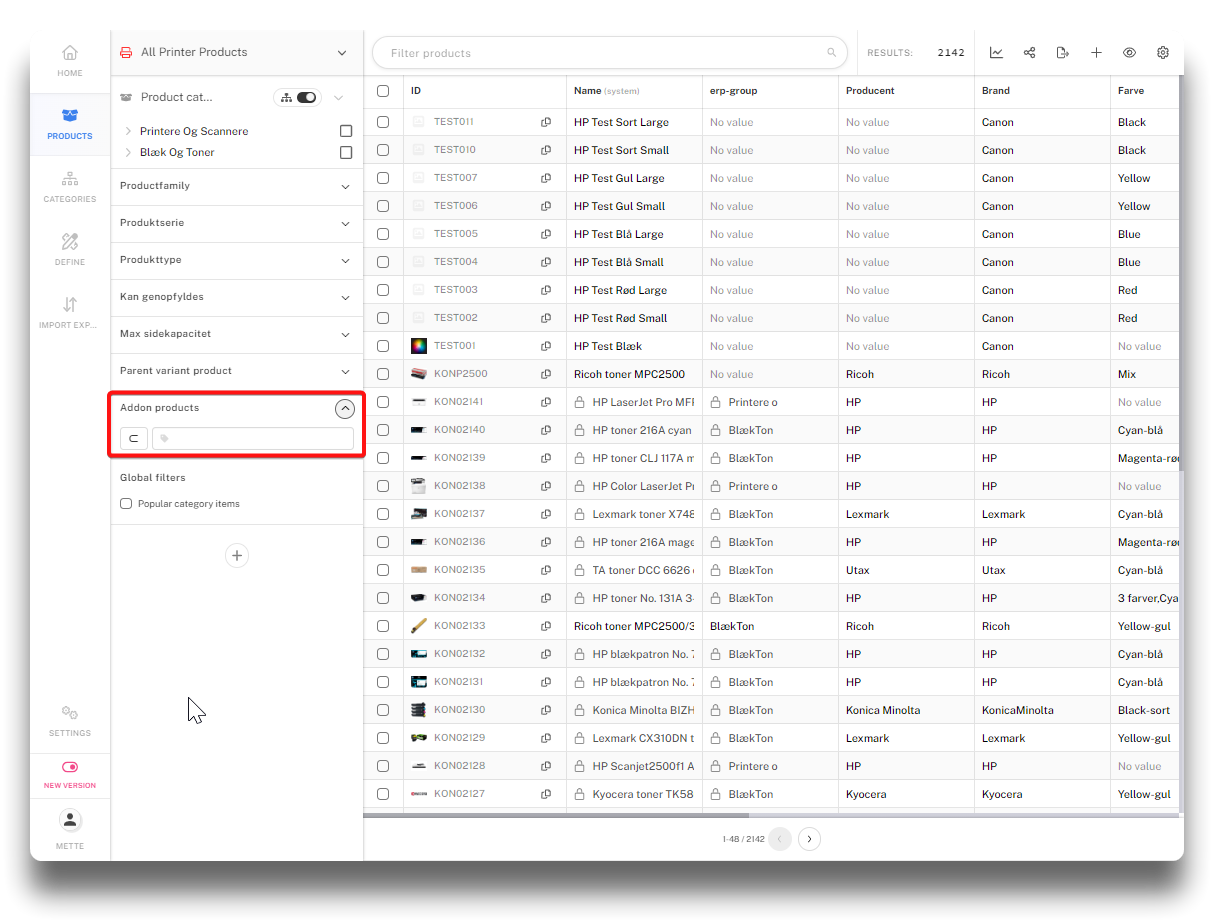Check the Printere Og Scannere checkbox

346,131
